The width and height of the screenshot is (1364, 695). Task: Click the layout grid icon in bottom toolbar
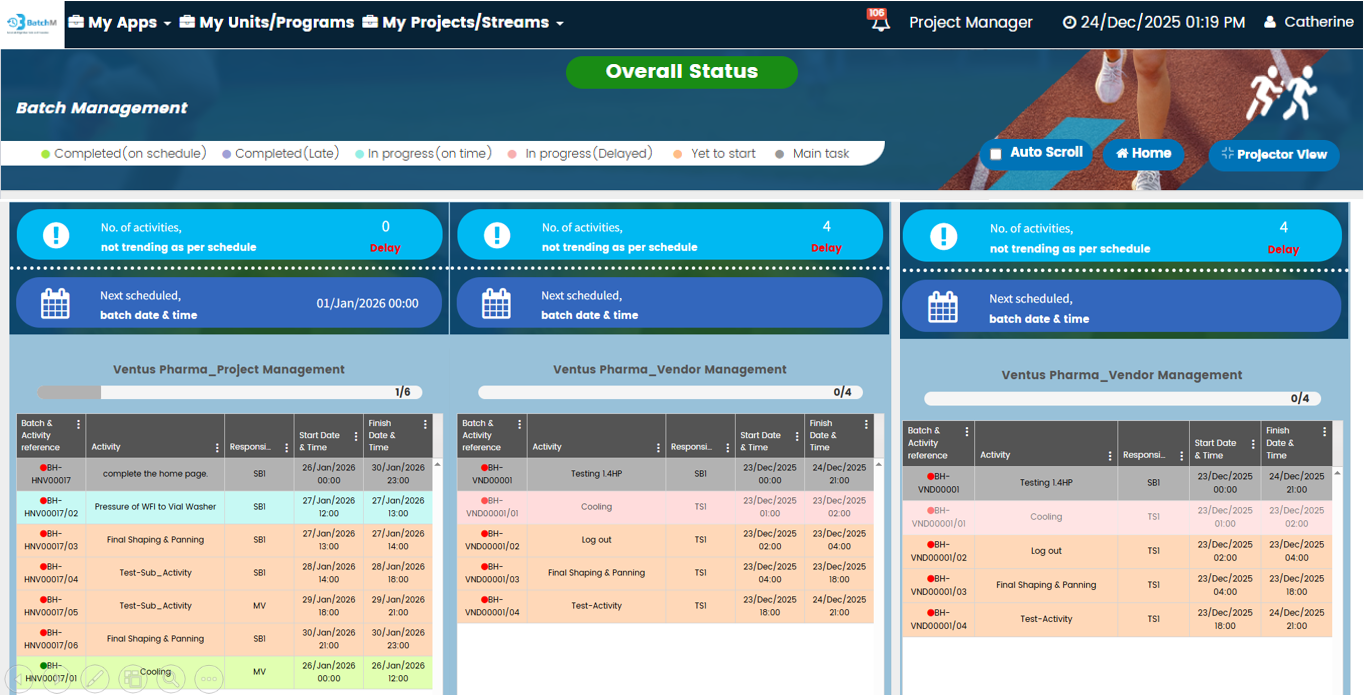[132, 679]
